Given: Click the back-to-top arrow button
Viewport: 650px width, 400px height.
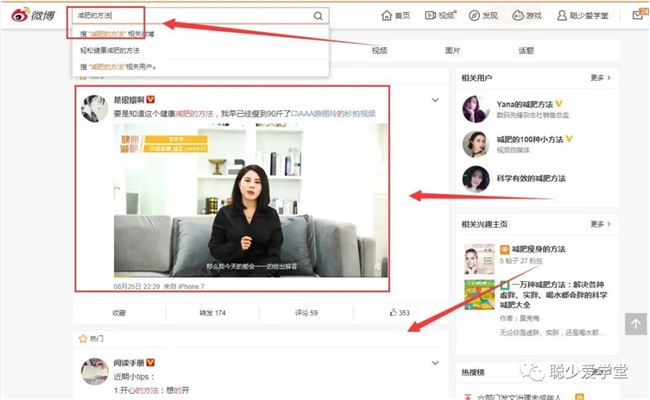Looking at the screenshot, I should [x=636, y=324].
